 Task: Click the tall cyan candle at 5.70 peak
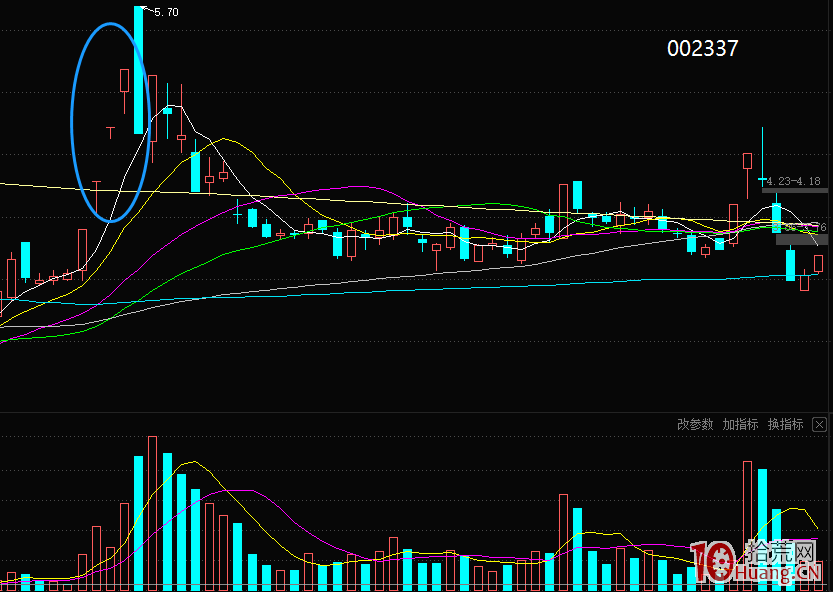coord(139,70)
